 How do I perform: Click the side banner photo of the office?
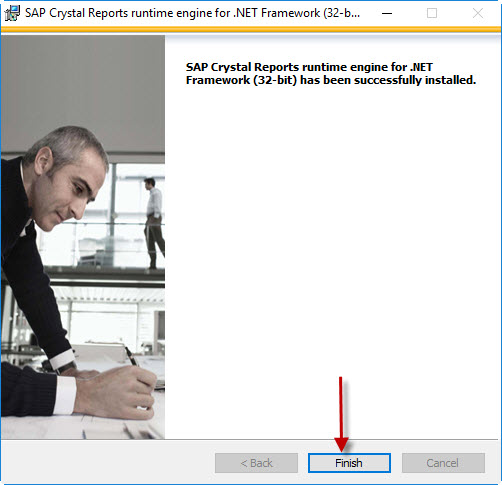click(83, 237)
